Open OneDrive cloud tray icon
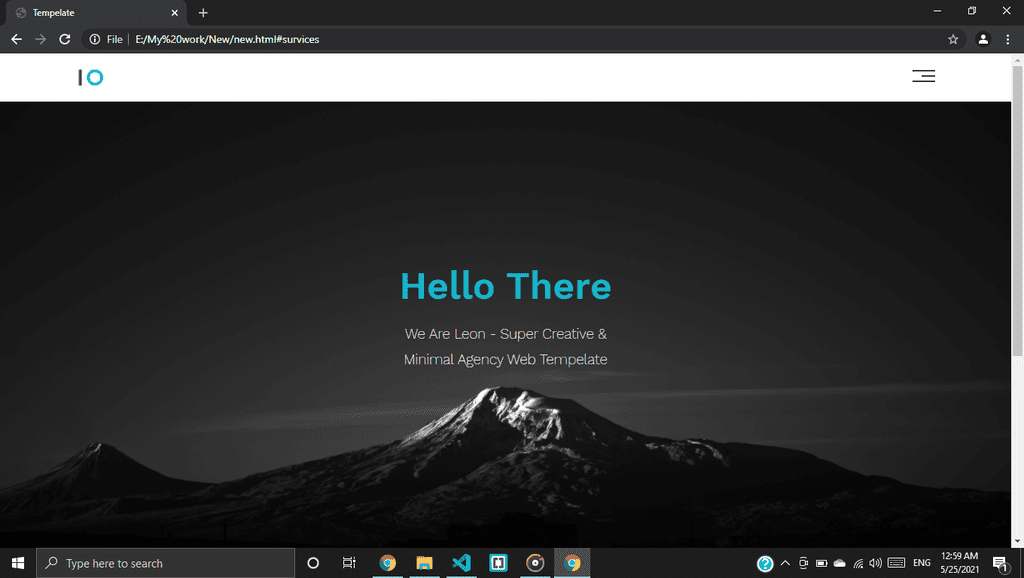The image size is (1024, 578). point(840,563)
